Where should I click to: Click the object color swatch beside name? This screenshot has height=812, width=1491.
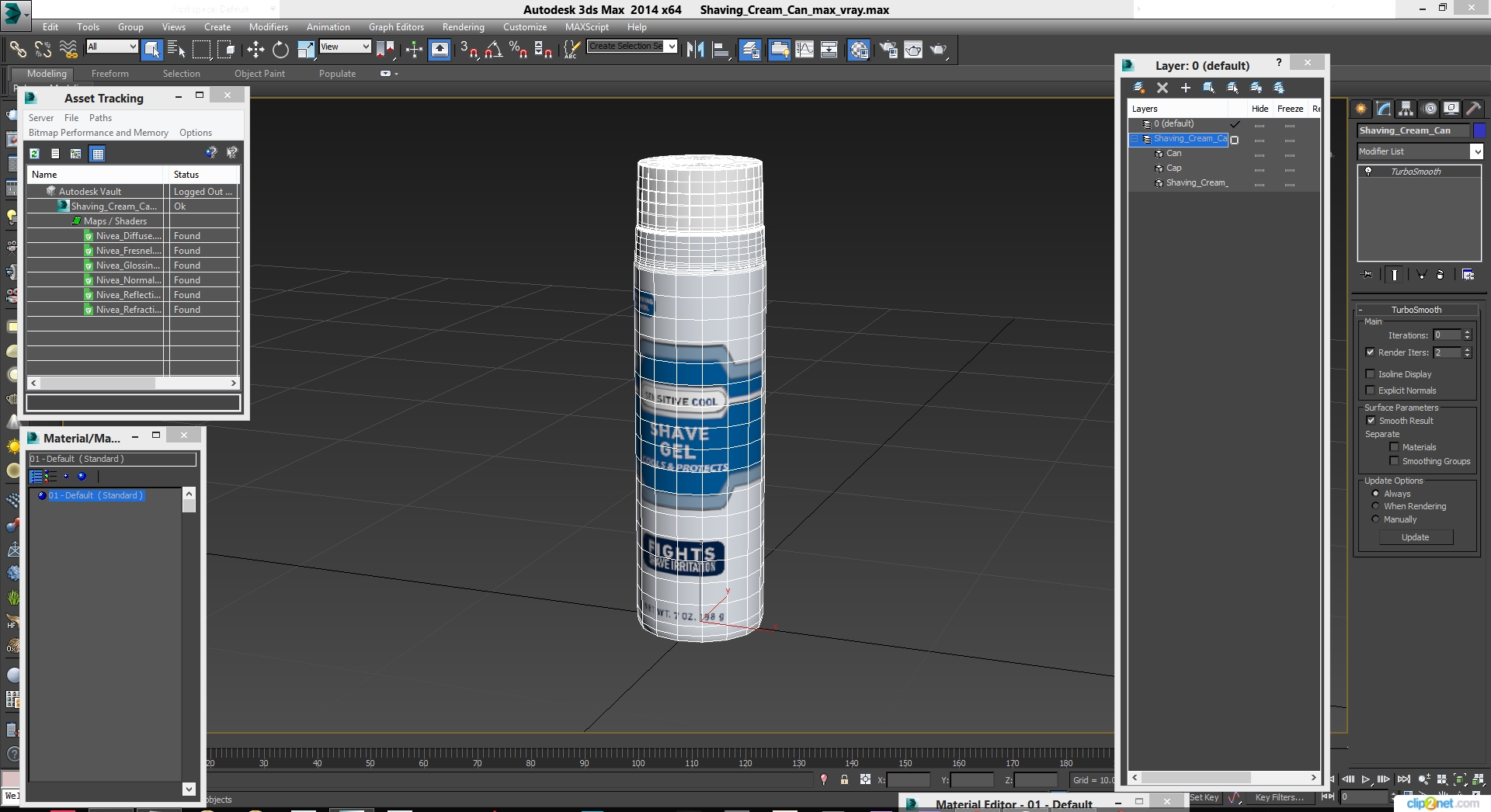(x=1479, y=130)
